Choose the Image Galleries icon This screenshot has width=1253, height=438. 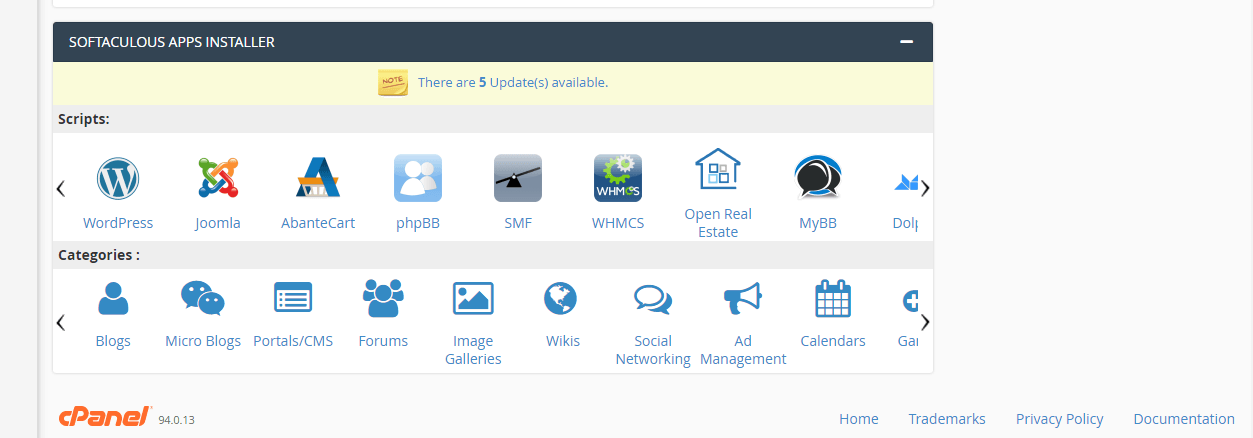click(473, 298)
